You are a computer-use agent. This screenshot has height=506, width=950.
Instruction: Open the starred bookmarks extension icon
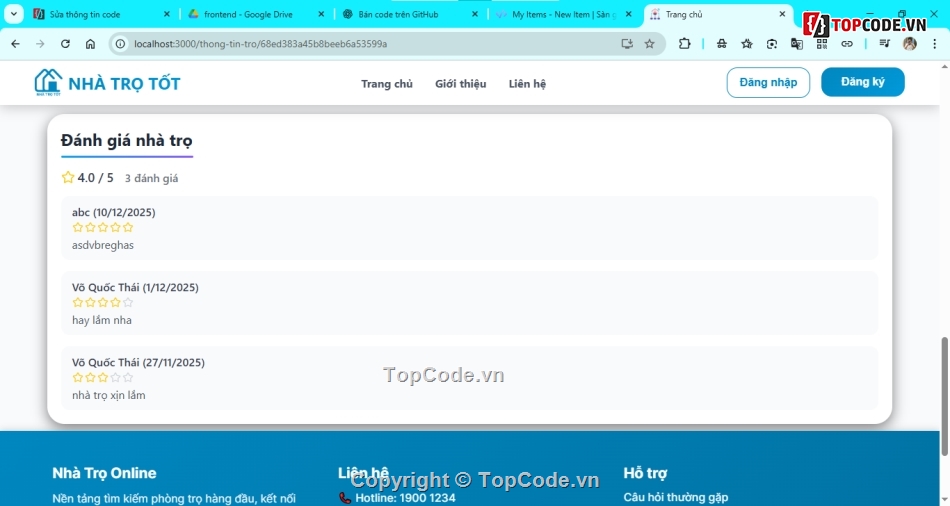[746, 44]
